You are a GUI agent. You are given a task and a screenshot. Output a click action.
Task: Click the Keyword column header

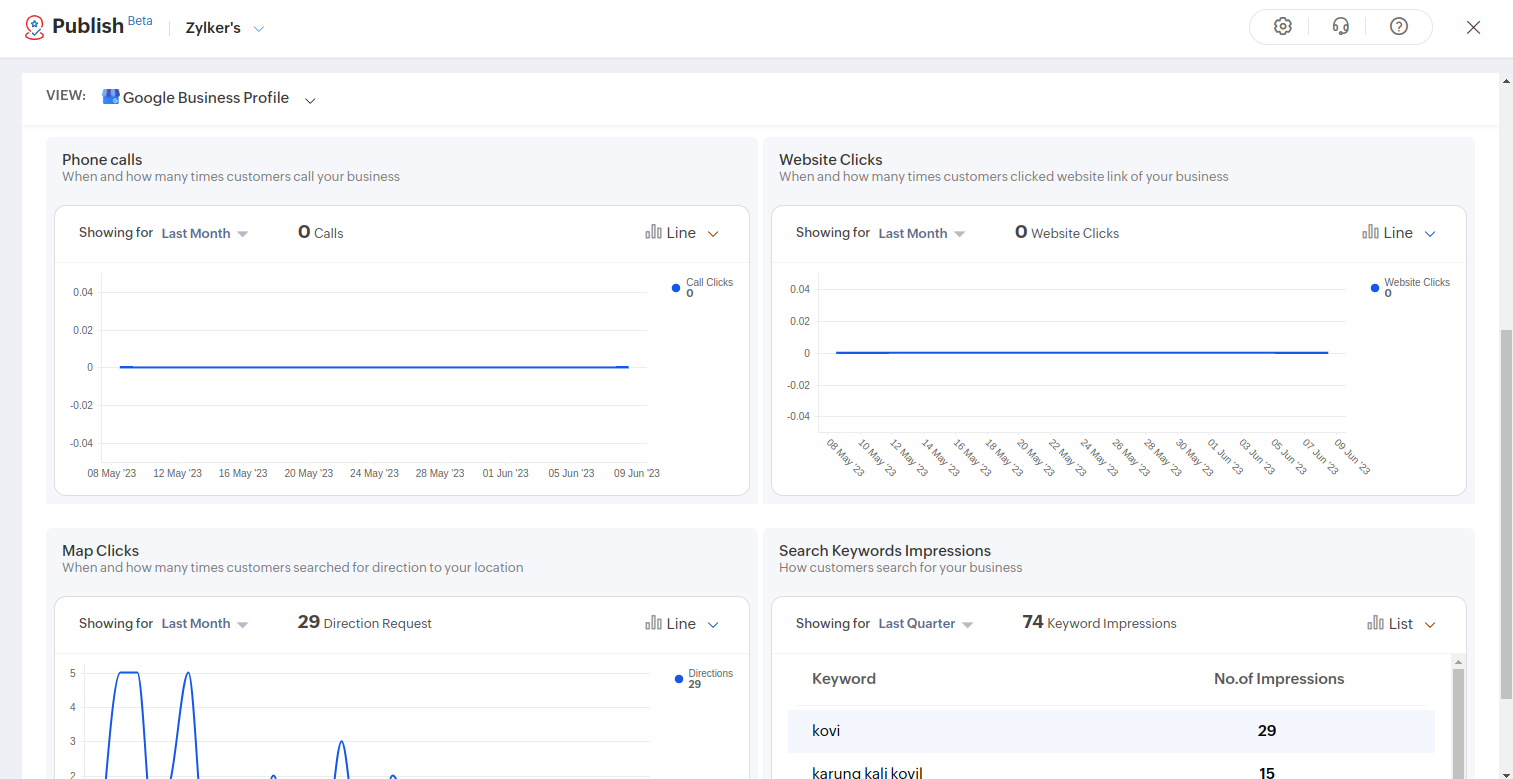click(x=843, y=679)
